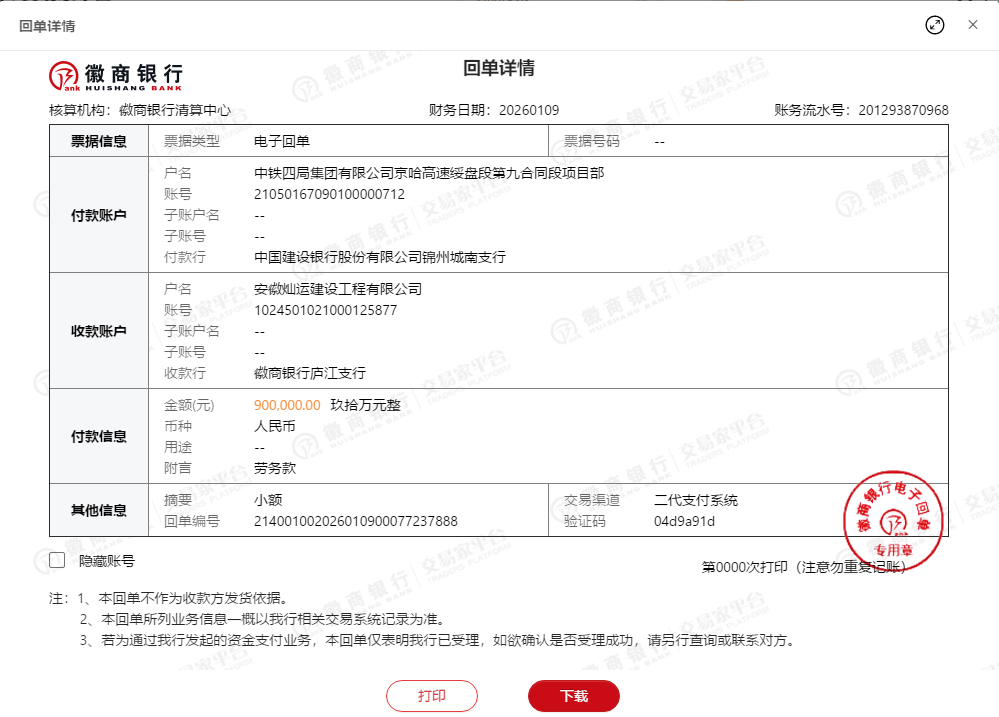999x717 pixels.
Task: Click payee name 安徽灿运建设工程有限公司
Action: pos(338,289)
